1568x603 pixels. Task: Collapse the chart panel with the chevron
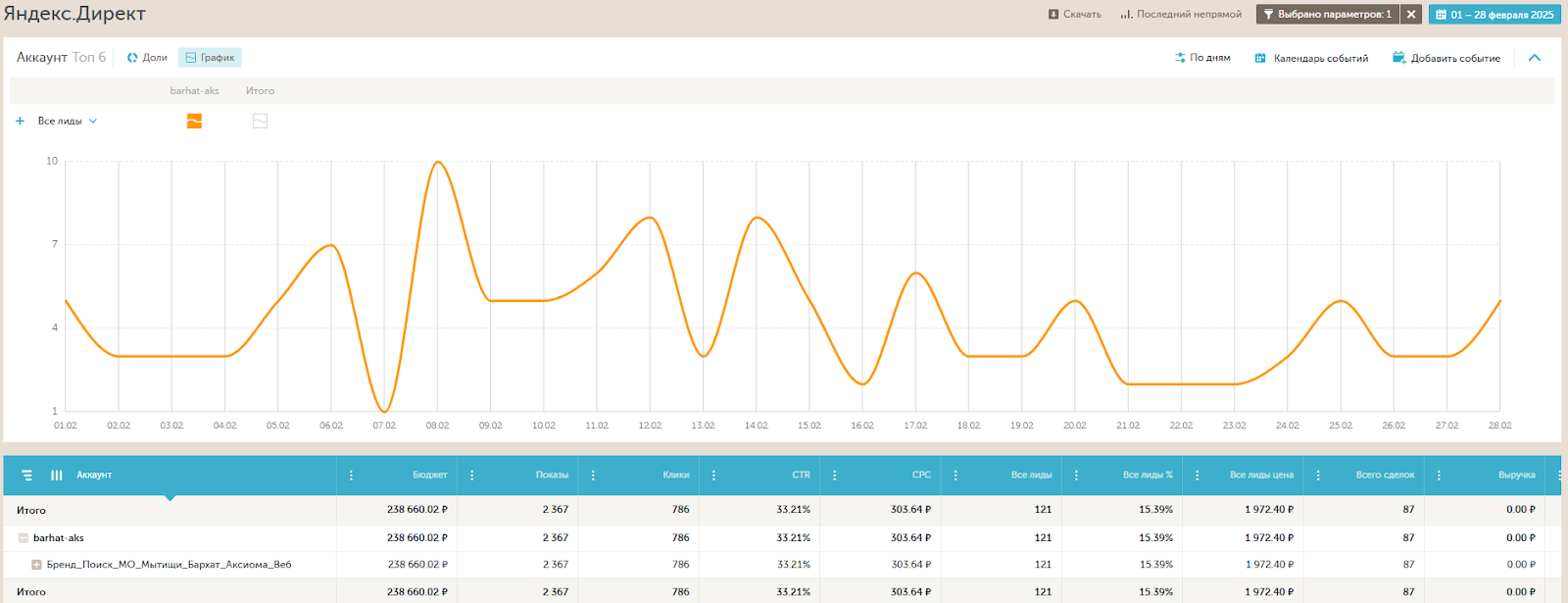[1535, 58]
